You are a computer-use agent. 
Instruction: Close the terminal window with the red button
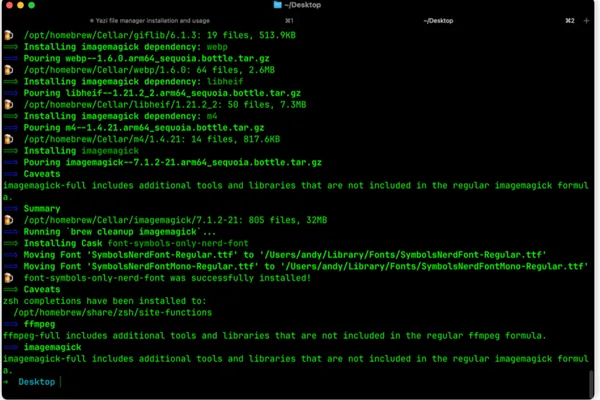(x=10, y=5)
